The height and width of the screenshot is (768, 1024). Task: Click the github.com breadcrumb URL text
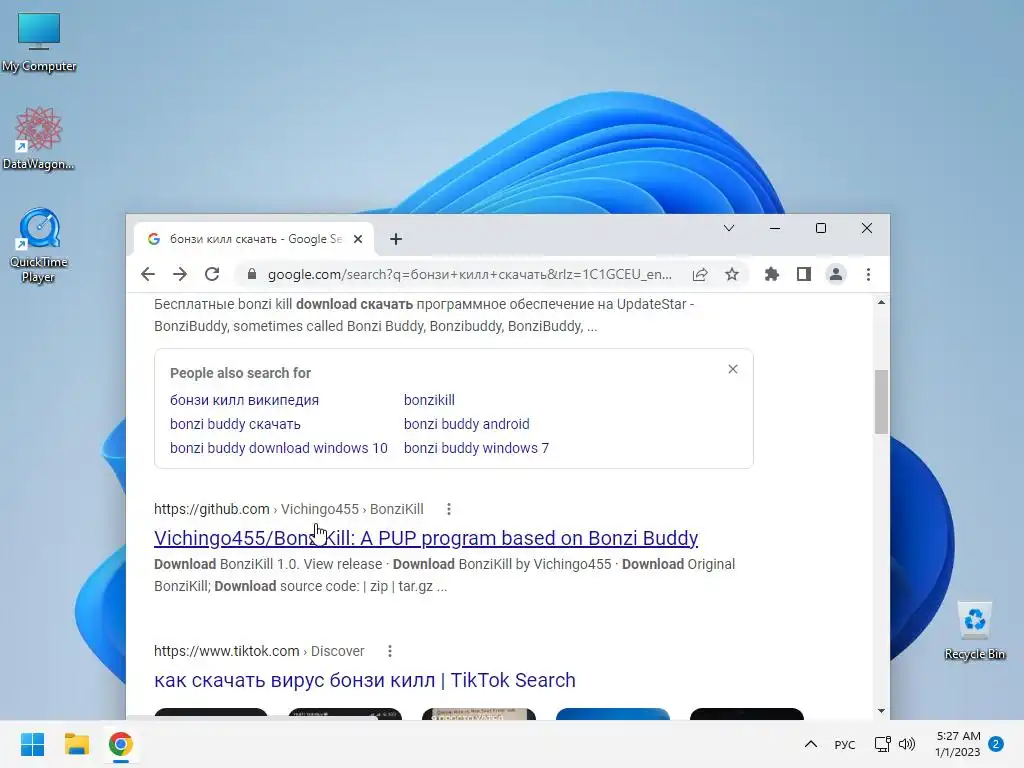pos(289,509)
